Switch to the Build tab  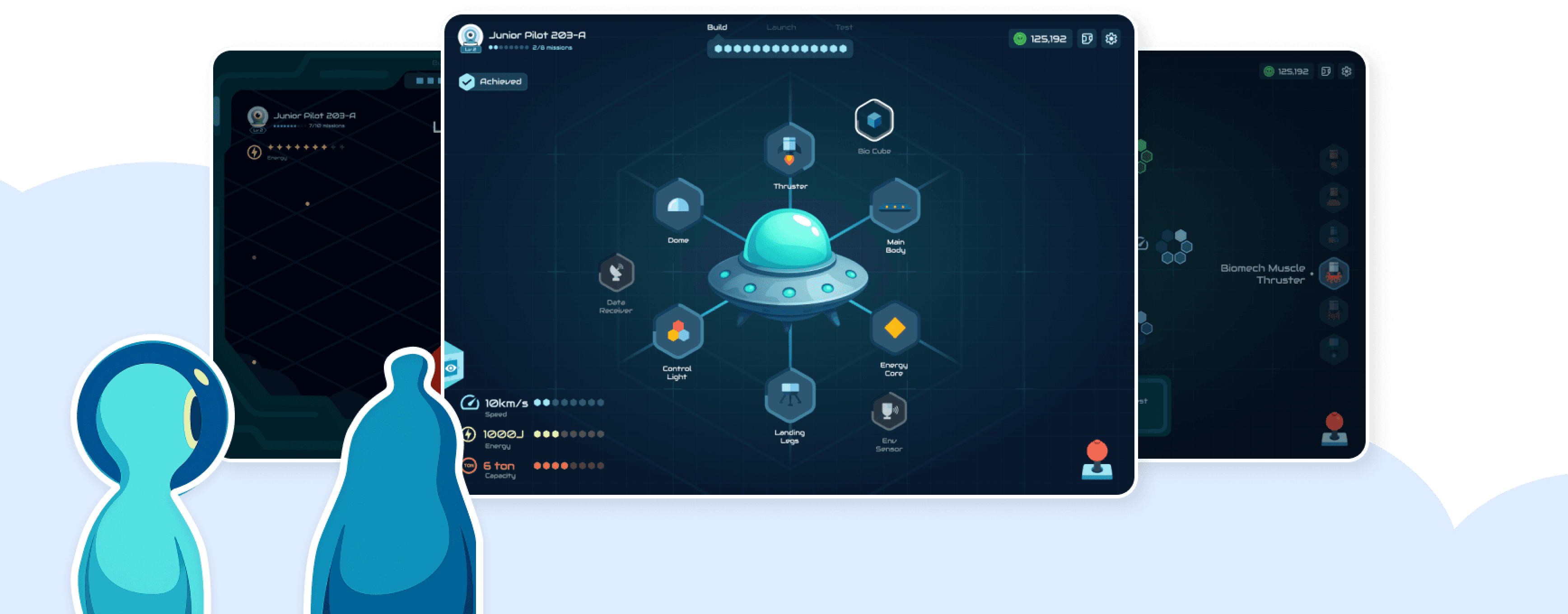(717, 28)
